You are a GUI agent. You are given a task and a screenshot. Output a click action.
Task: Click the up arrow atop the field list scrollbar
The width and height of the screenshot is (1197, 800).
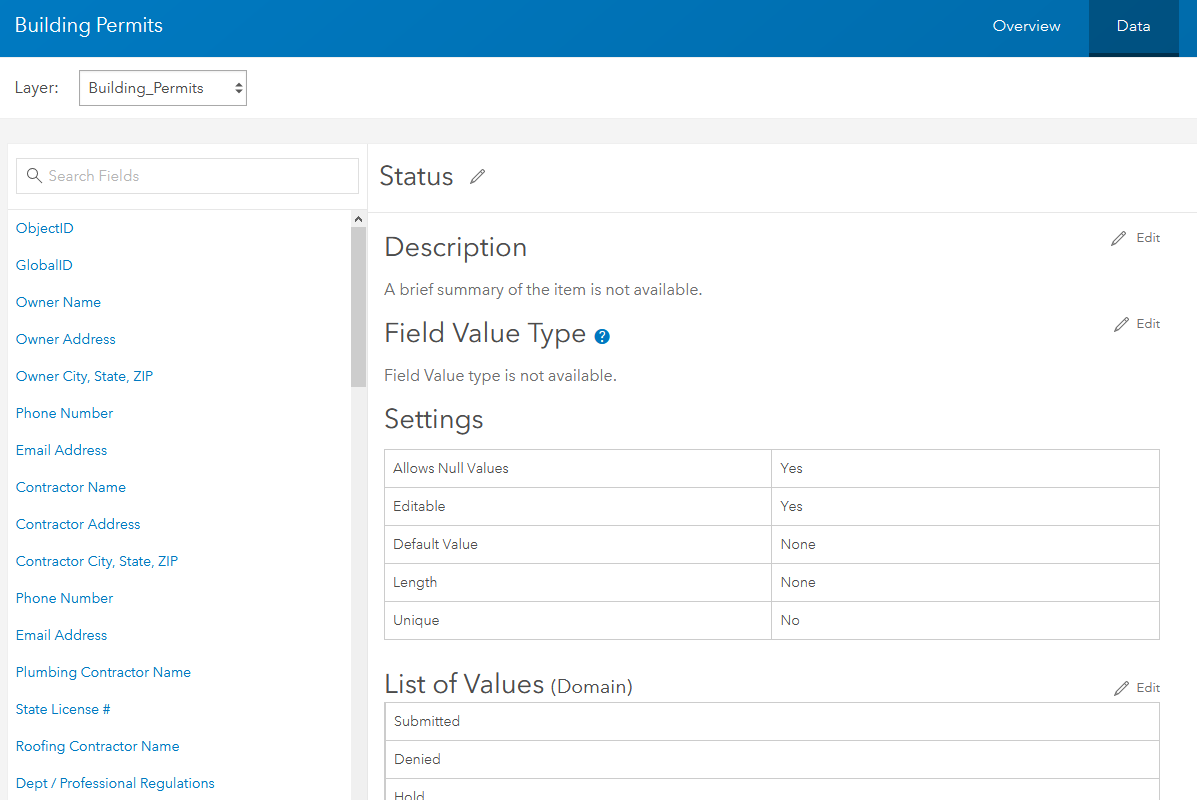pos(358,217)
